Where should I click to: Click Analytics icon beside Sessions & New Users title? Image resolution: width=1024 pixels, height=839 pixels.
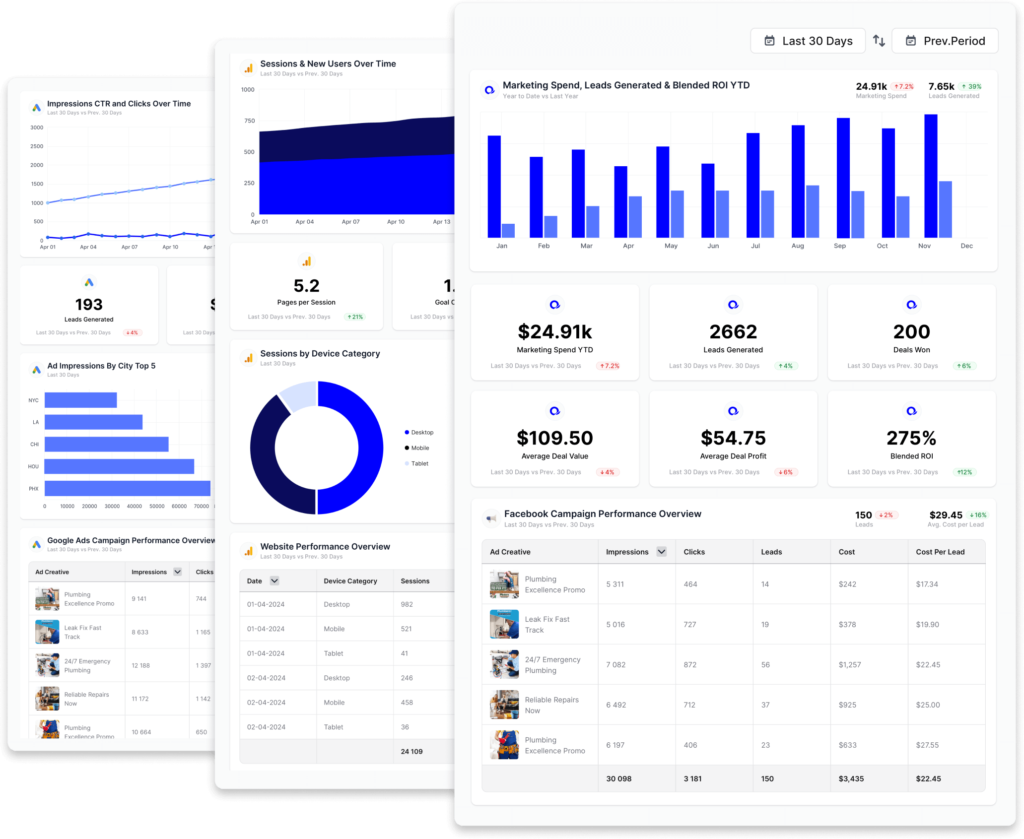(x=248, y=68)
